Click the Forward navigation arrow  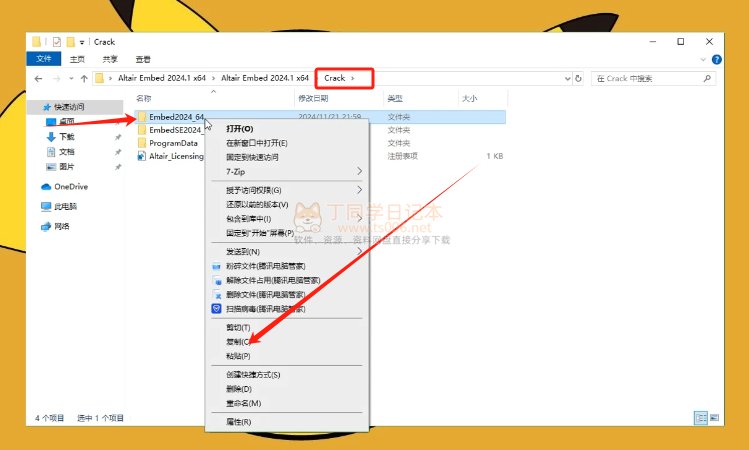[56, 78]
